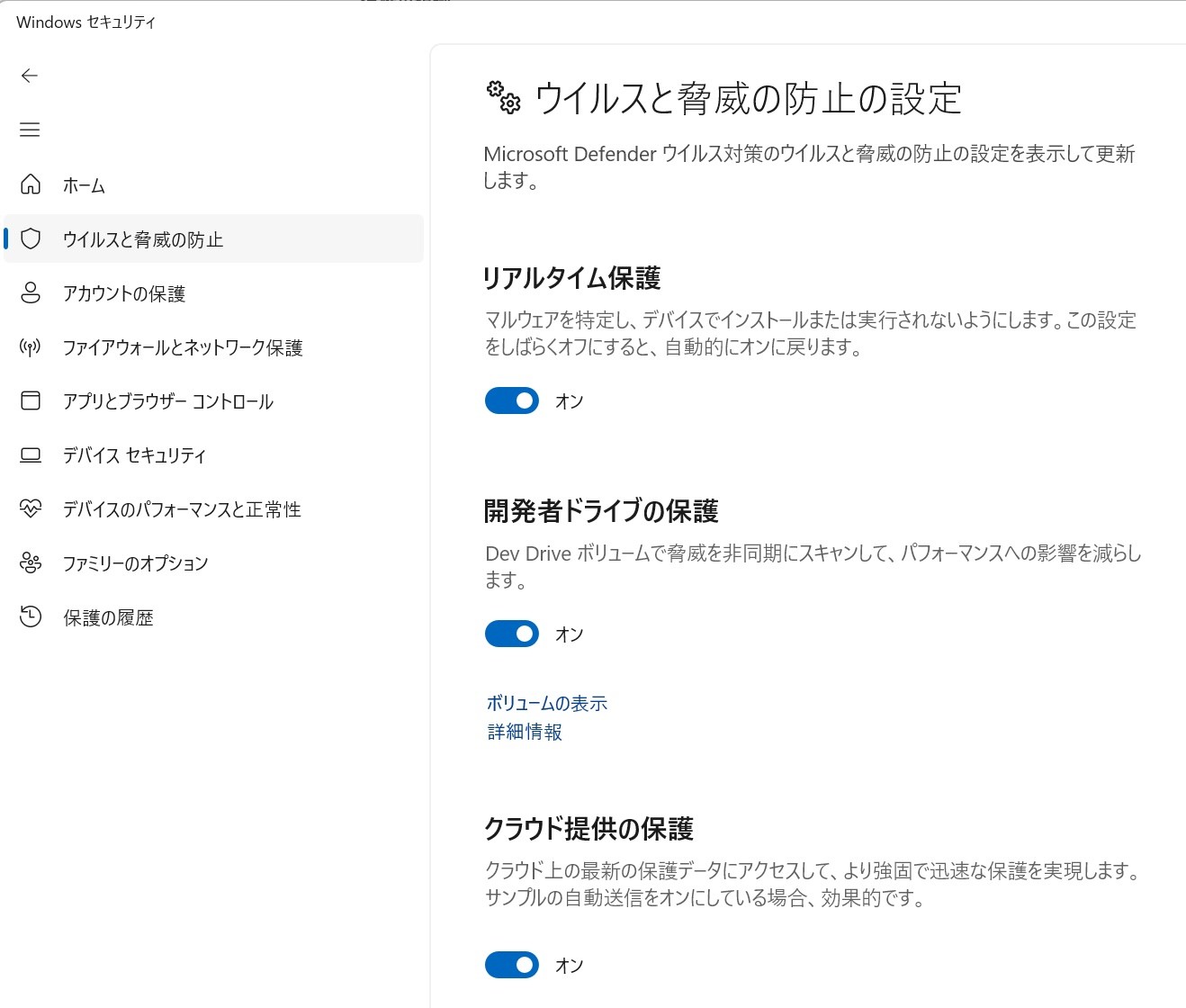The image size is (1186, 1008).
Task: Open 詳細情報 link under Dev Drive
Action: coord(525,732)
